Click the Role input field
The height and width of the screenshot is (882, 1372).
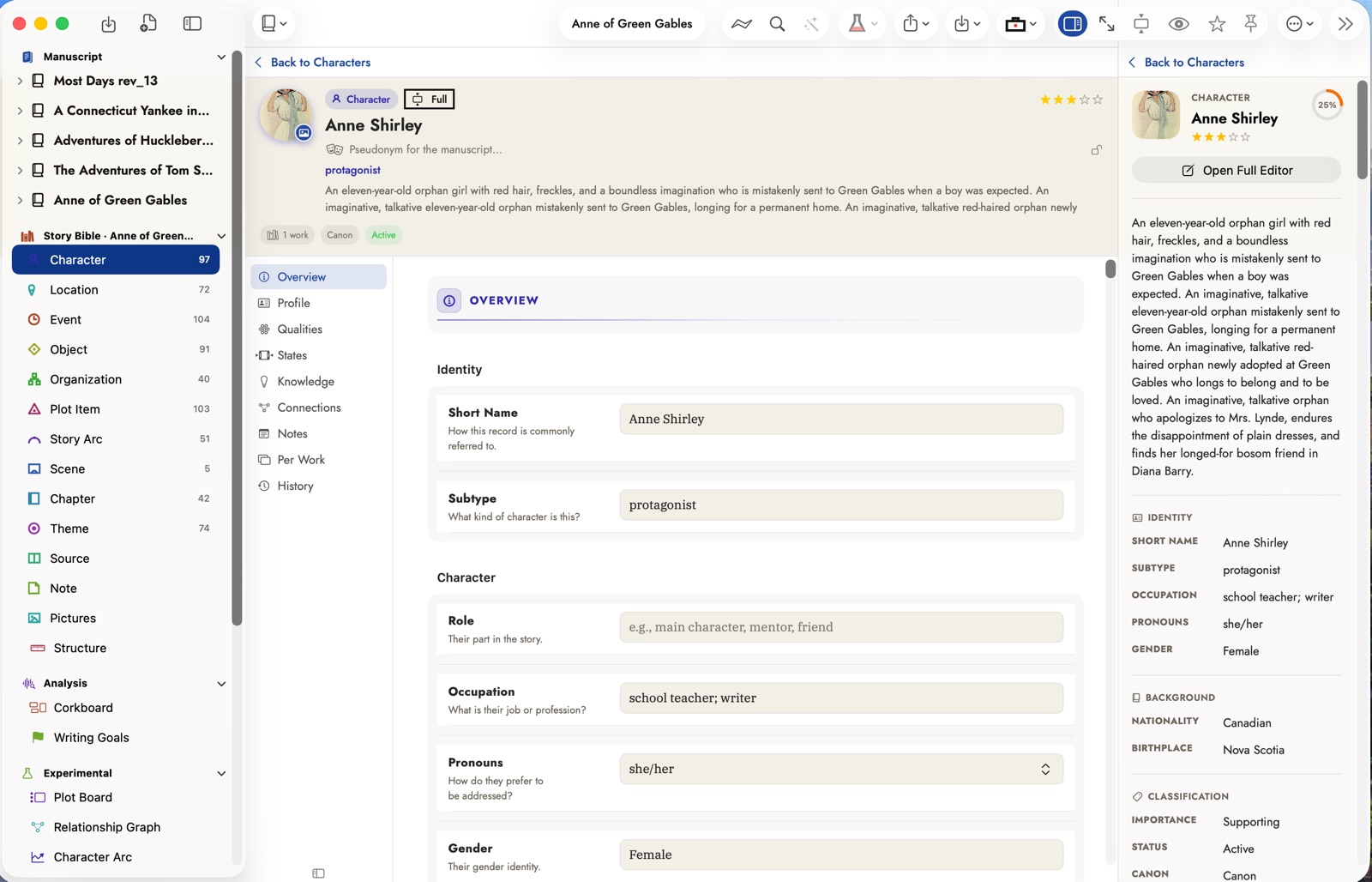pos(841,627)
